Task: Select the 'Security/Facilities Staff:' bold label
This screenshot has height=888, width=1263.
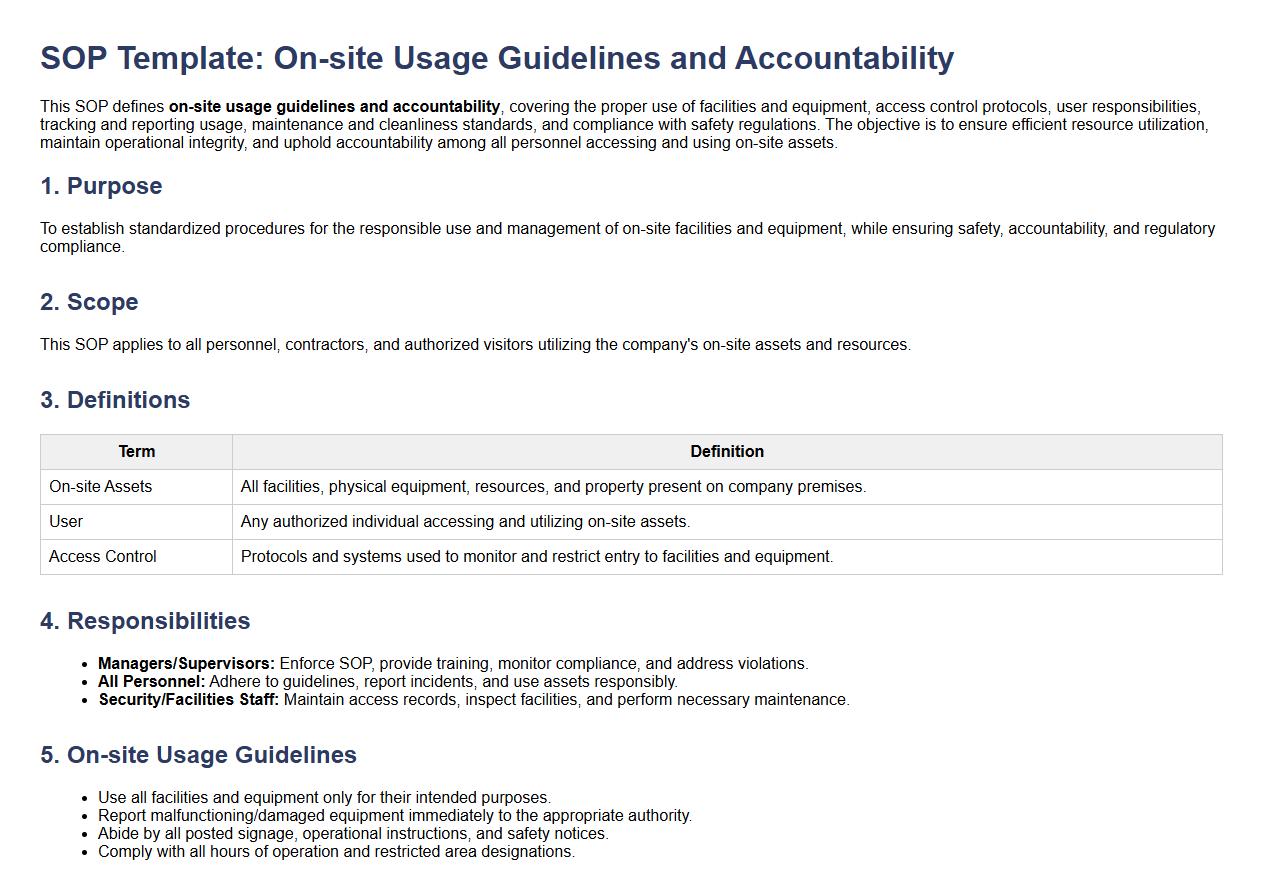Action: tap(188, 700)
